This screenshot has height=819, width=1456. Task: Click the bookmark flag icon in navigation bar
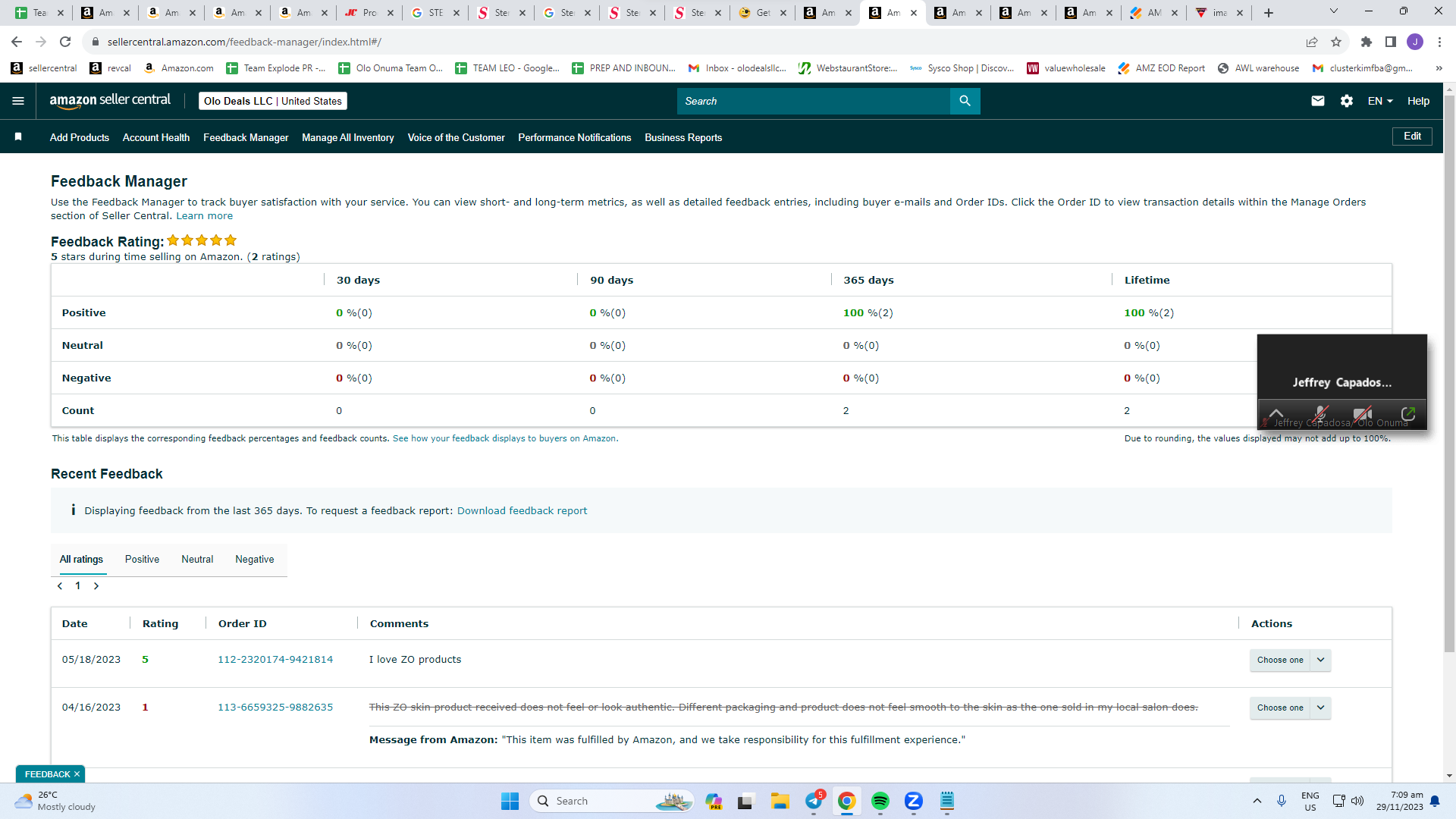(x=18, y=137)
